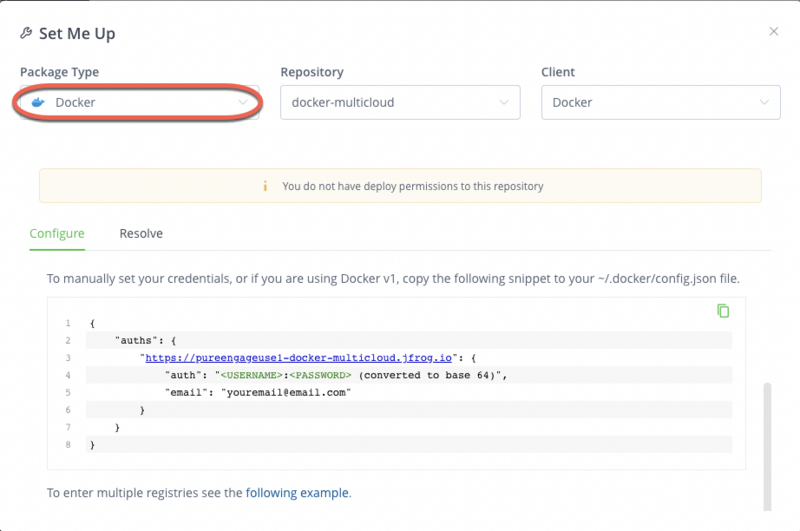Click the '~/.docker/config.json' instruction sentence

pos(393,279)
